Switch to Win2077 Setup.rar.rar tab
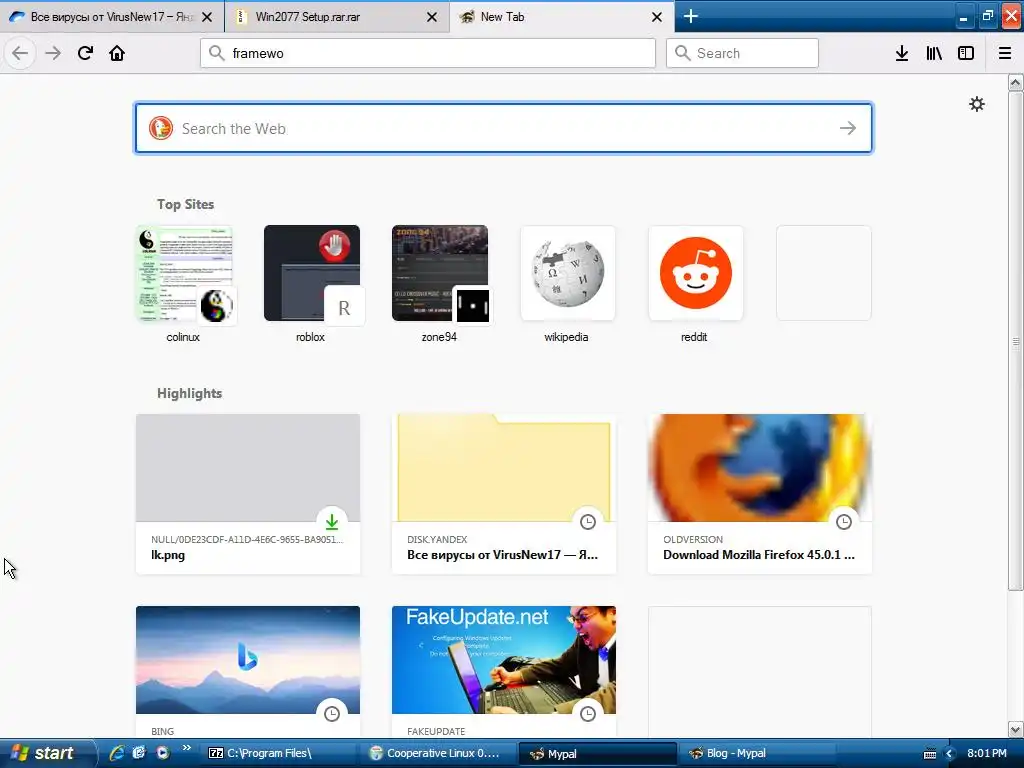 coord(337,16)
